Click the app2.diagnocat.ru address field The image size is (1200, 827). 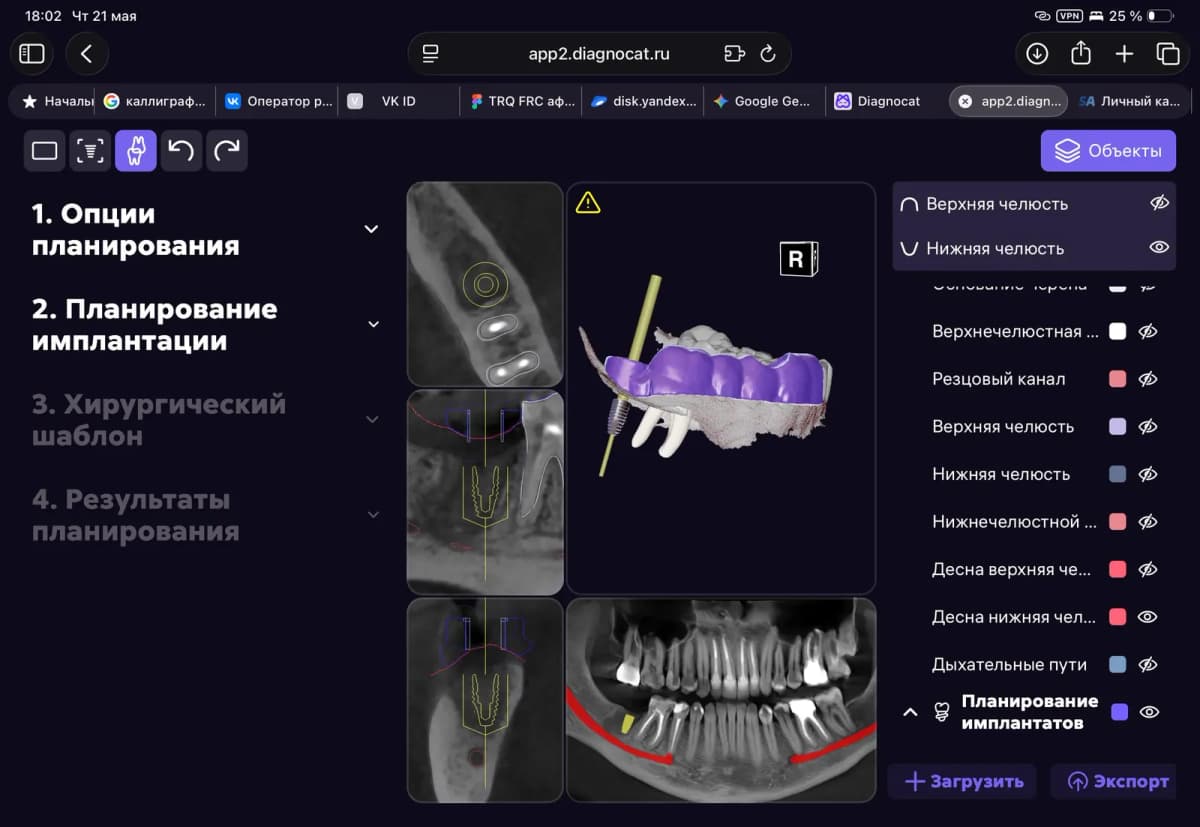point(599,54)
